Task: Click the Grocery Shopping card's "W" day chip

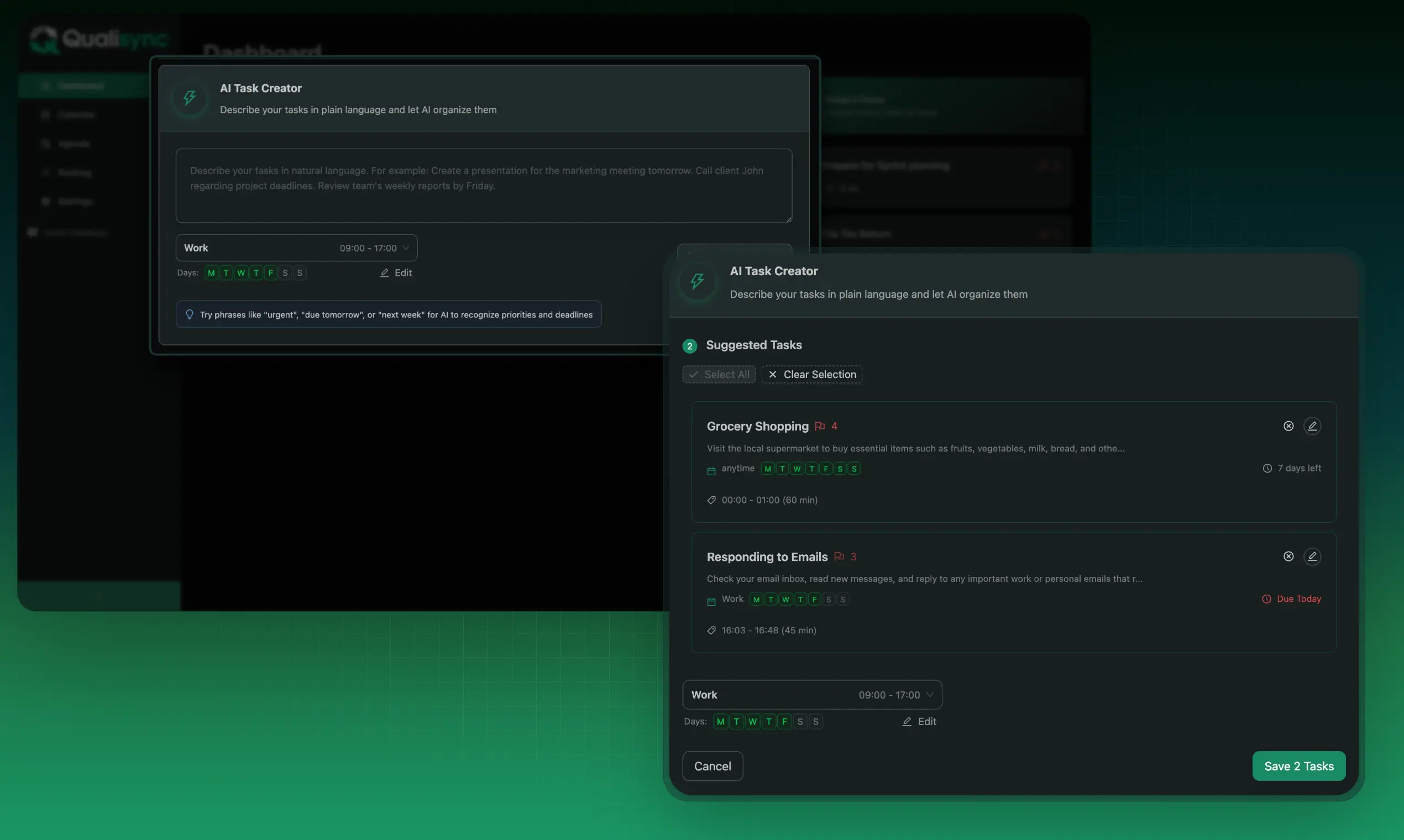Action: tap(797, 469)
